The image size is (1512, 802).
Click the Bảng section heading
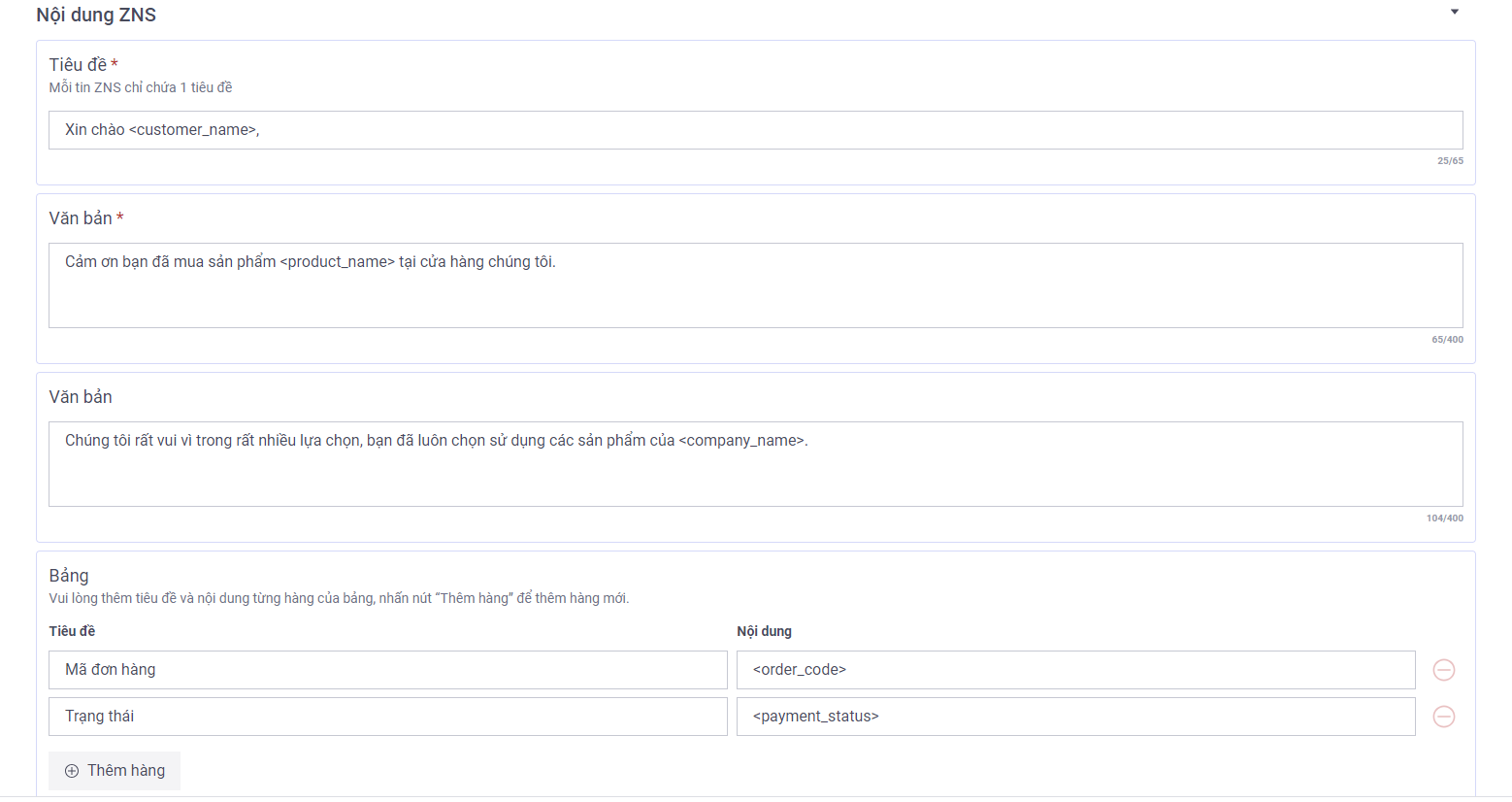pos(69,576)
